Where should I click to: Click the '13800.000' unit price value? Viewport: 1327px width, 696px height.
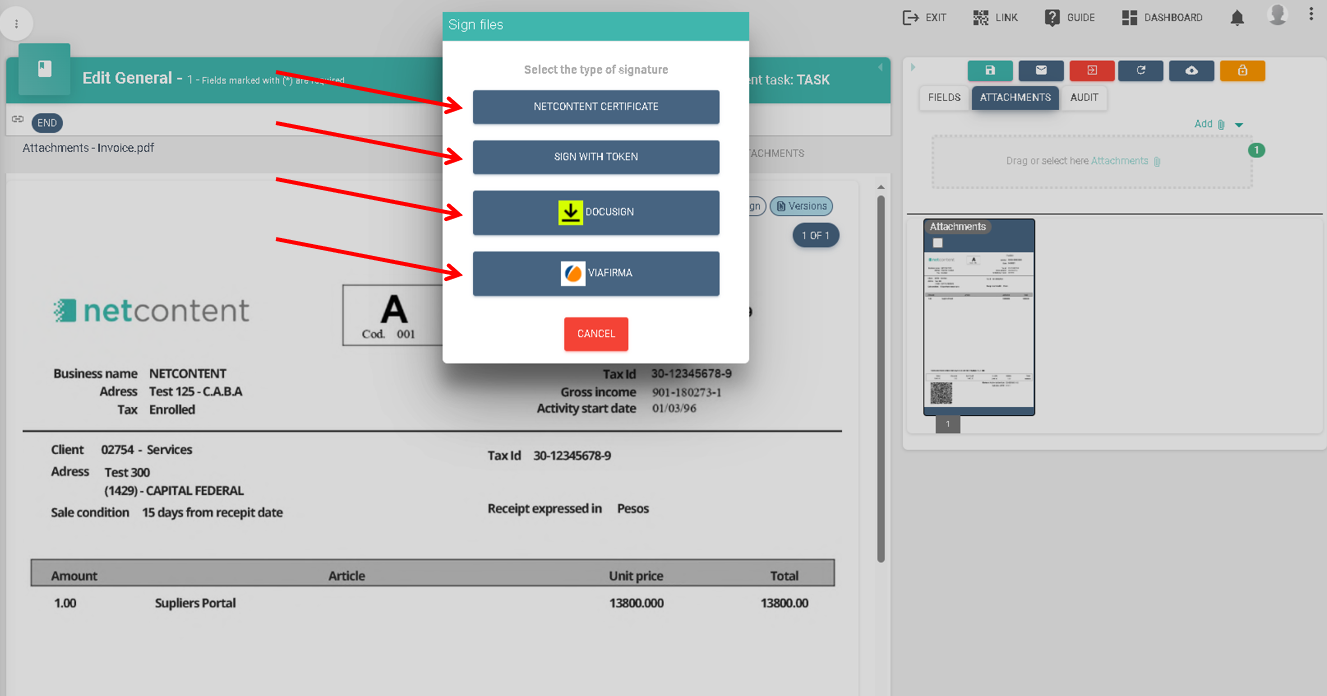[636, 603]
